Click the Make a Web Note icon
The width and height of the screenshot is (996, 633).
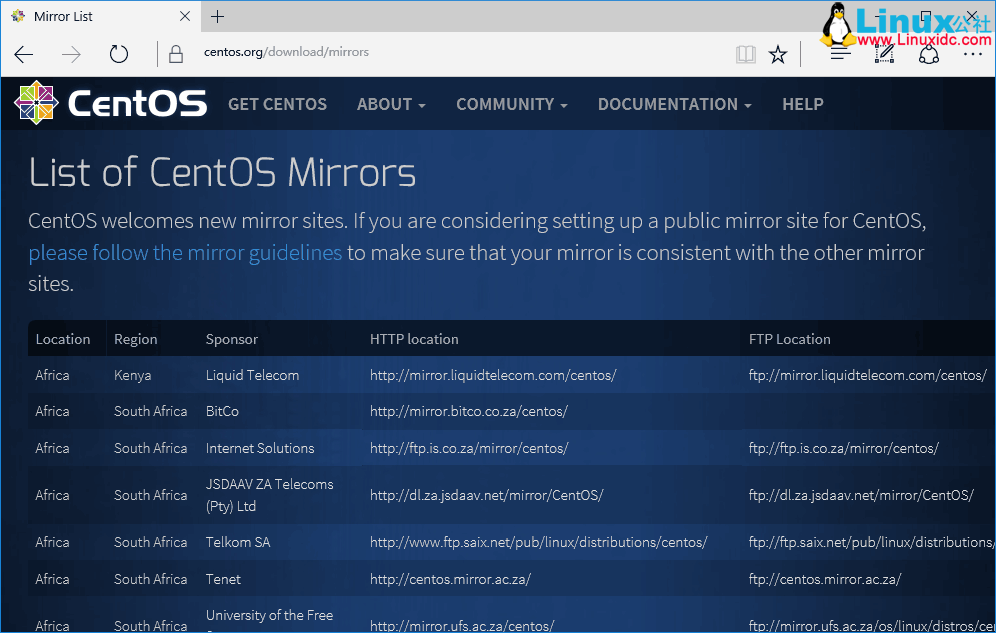click(885, 54)
